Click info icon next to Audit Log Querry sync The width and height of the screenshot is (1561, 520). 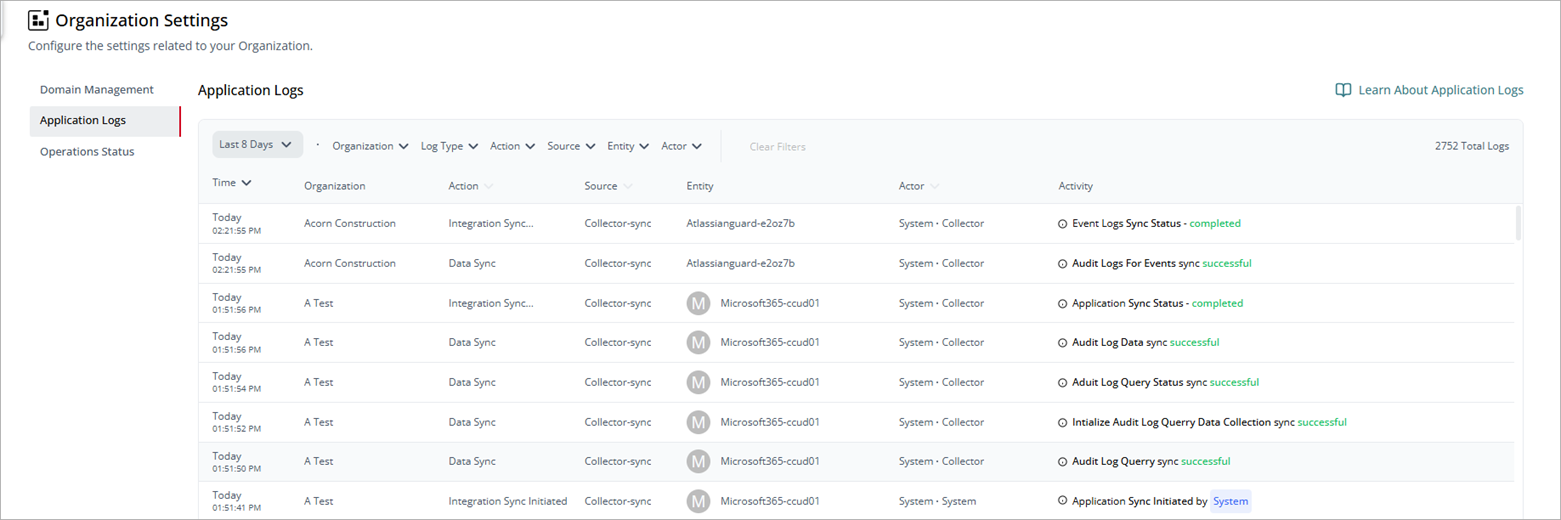coord(1063,462)
